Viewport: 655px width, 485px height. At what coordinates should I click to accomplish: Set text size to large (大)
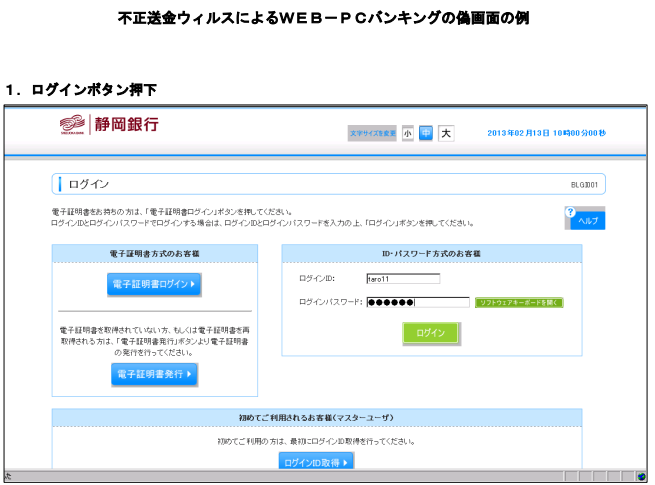tap(446, 133)
